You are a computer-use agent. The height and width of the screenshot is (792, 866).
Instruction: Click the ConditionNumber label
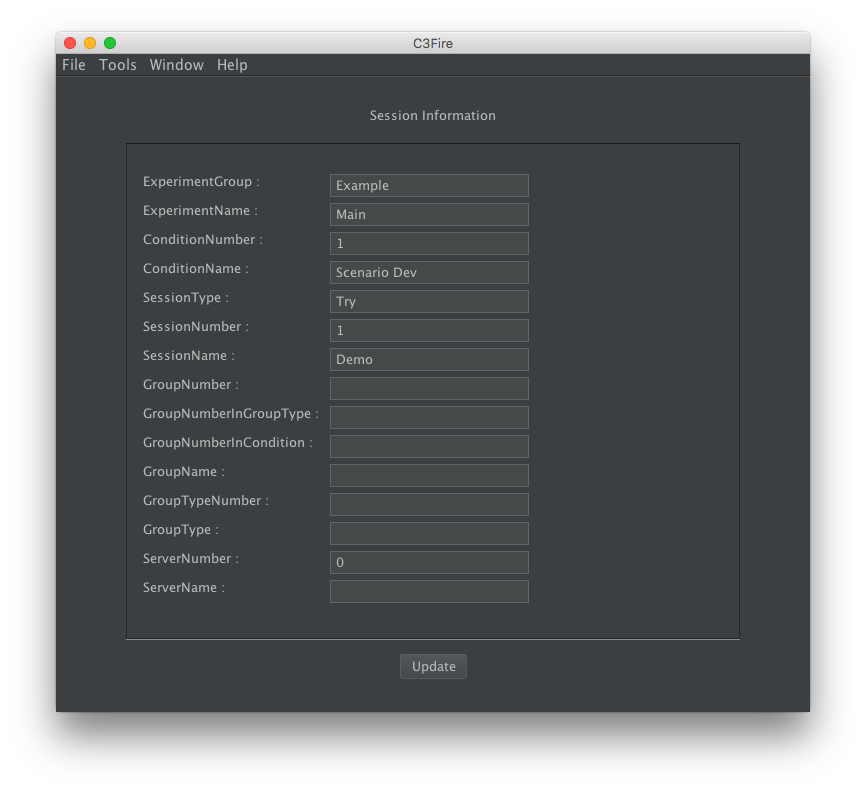click(203, 240)
